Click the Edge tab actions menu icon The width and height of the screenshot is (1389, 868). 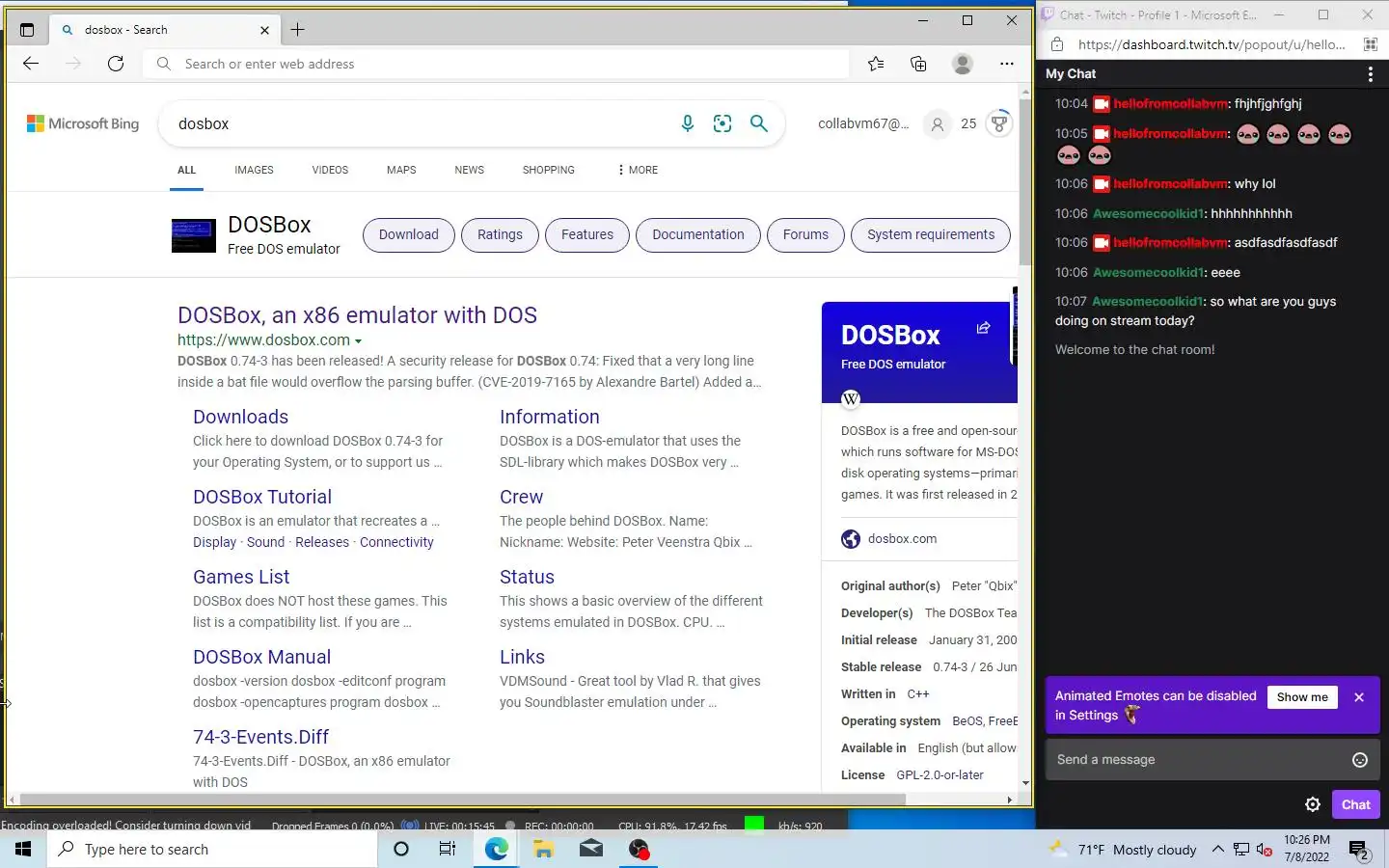click(27, 30)
